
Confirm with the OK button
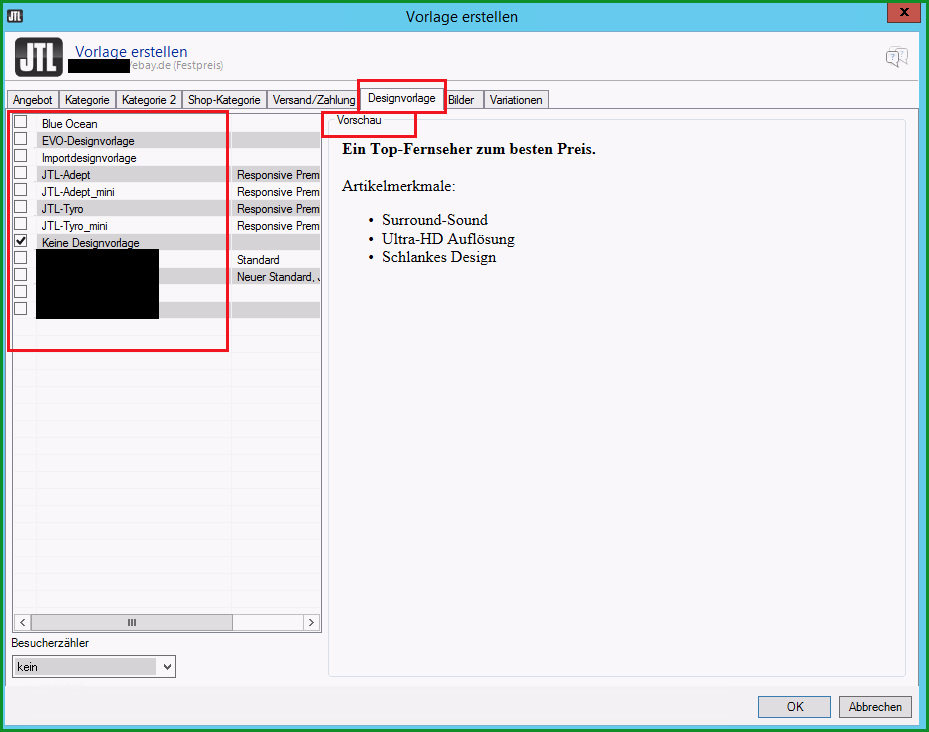(x=795, y=707)
